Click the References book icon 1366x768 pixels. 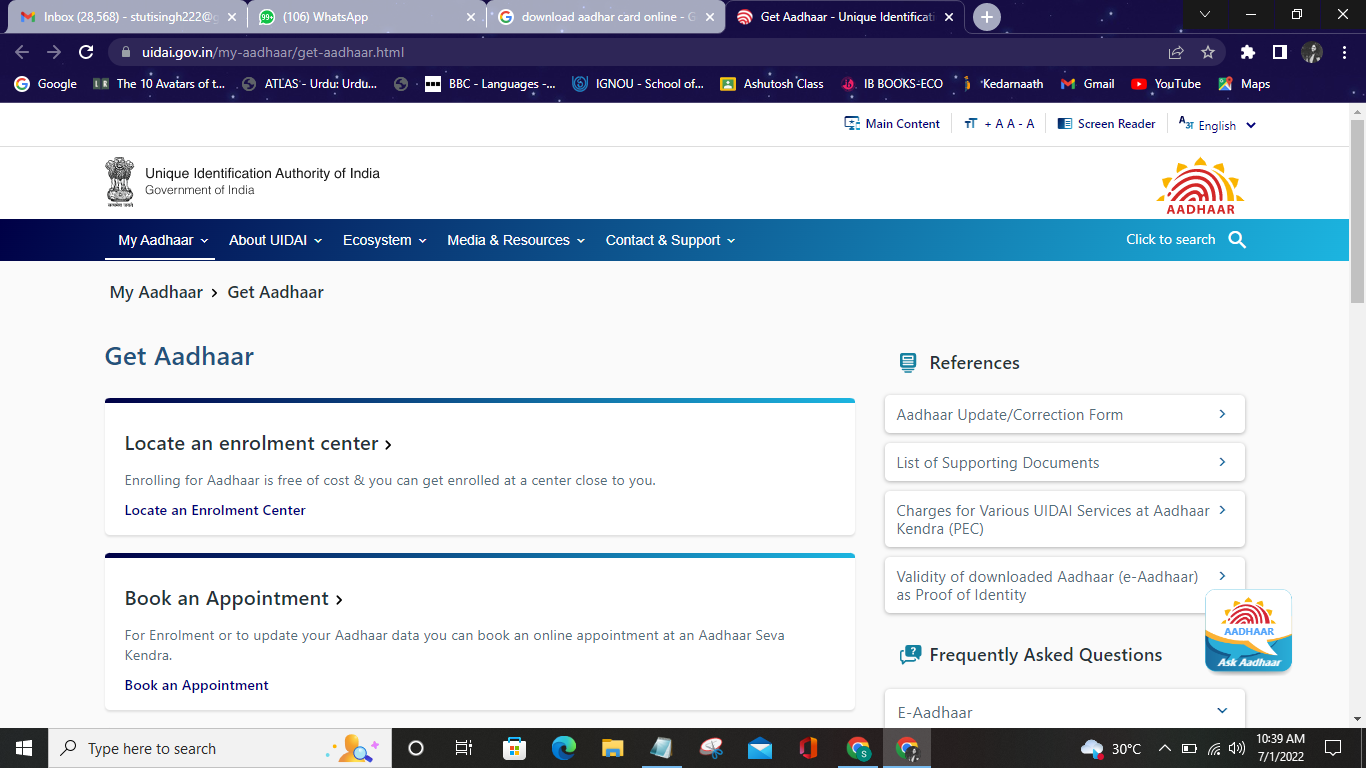click(x=907, y=362)
